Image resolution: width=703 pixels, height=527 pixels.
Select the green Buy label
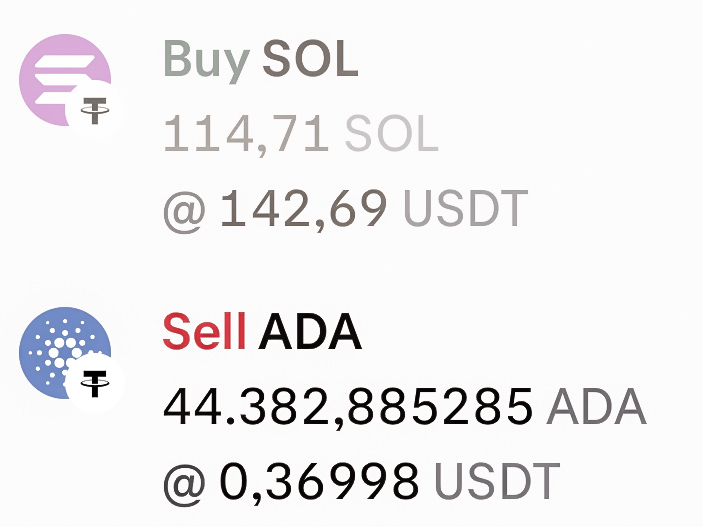tap(207, 61)
